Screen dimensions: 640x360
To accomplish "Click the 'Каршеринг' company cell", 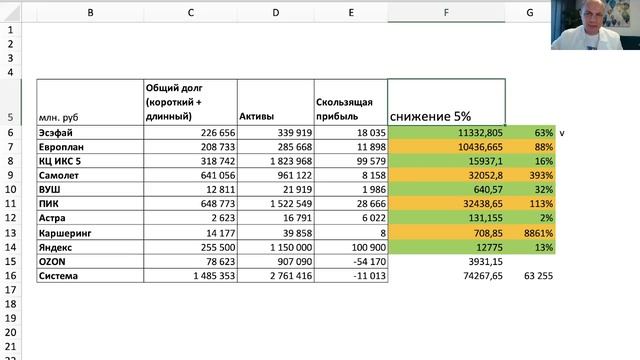I will pyautogui.click(x=90, y=233).
